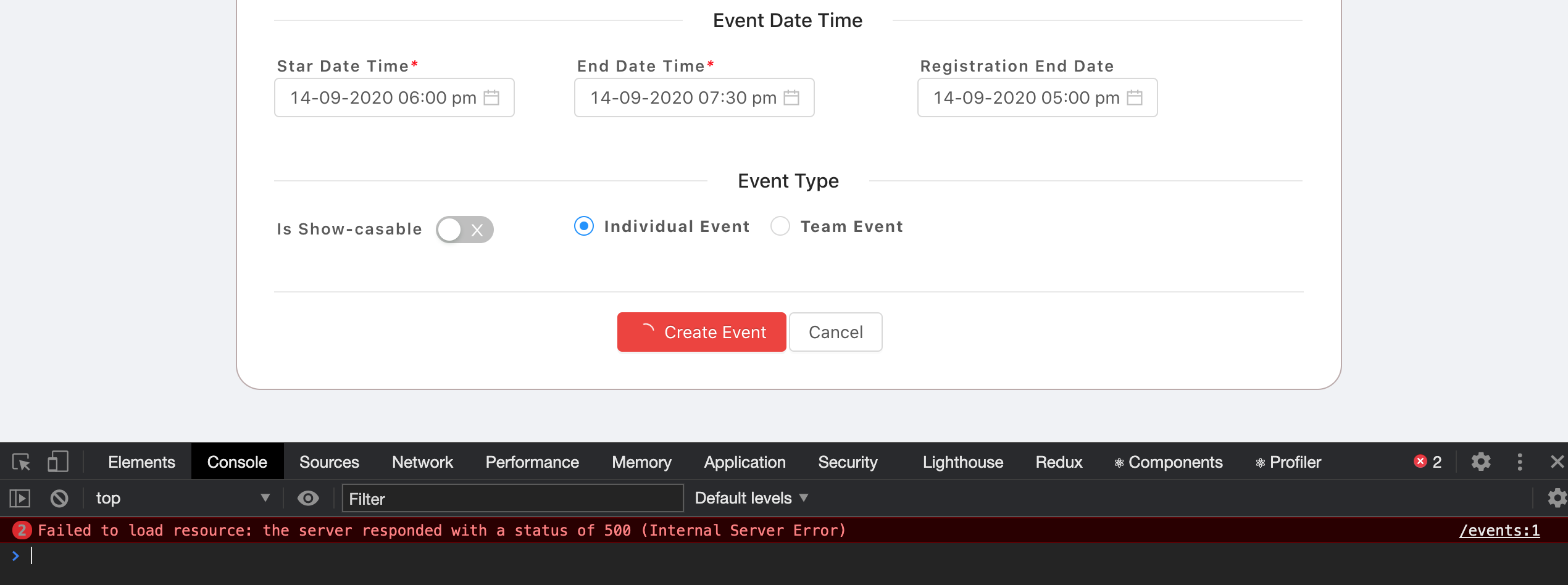Toggle the Is Show-casable switch
This screenshot has height=585, width=1568.
pos(464,230)
